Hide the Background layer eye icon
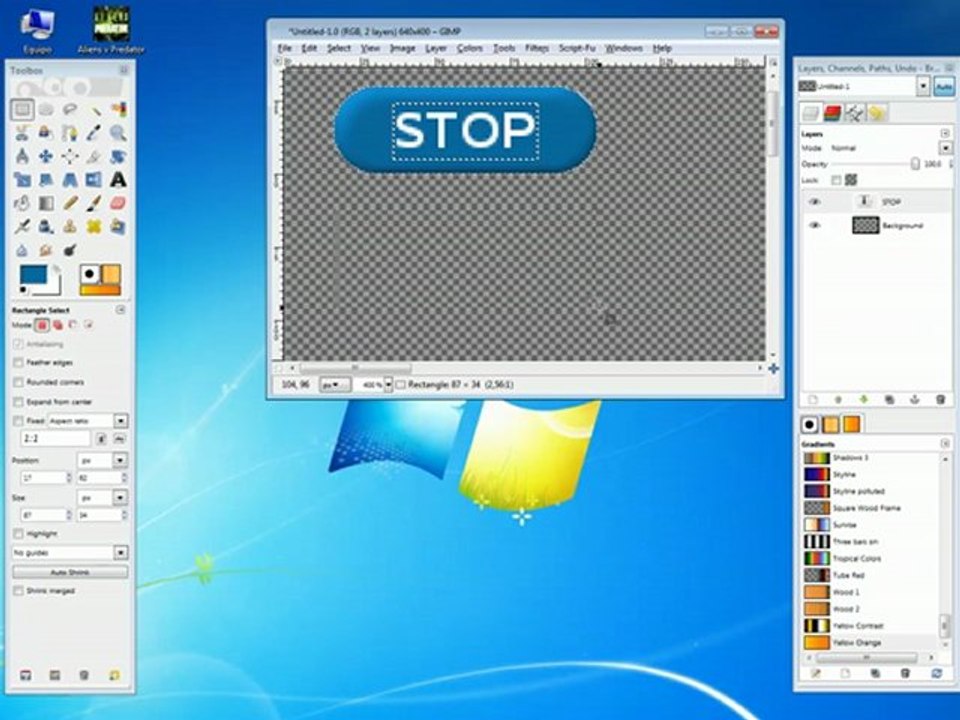 [x=815, y=225]
